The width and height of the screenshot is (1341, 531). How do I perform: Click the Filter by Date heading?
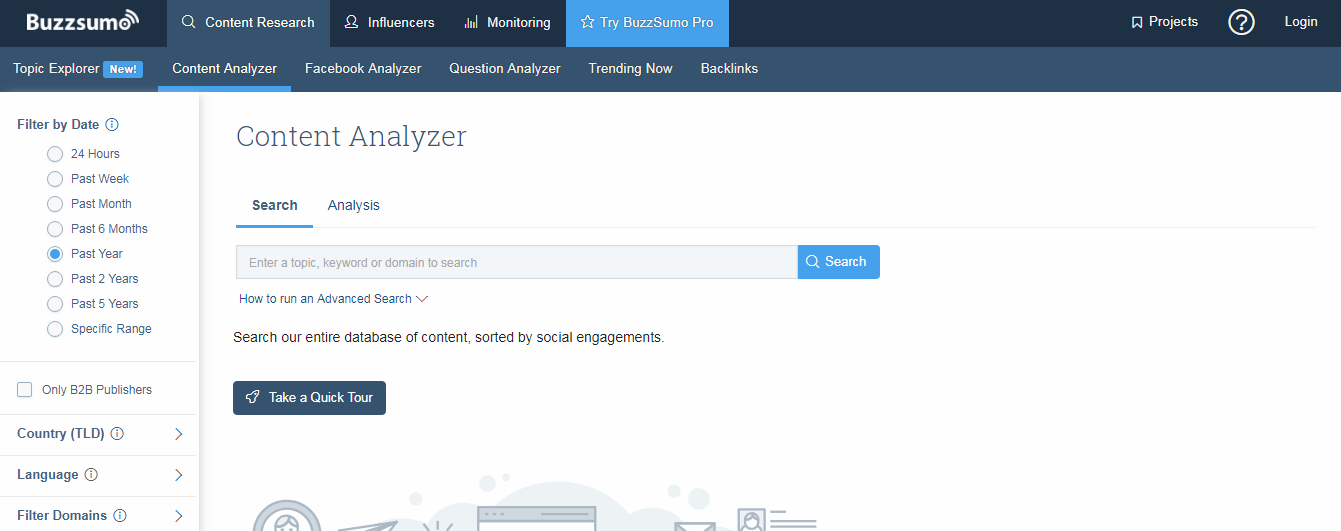(x=58, y=125)
